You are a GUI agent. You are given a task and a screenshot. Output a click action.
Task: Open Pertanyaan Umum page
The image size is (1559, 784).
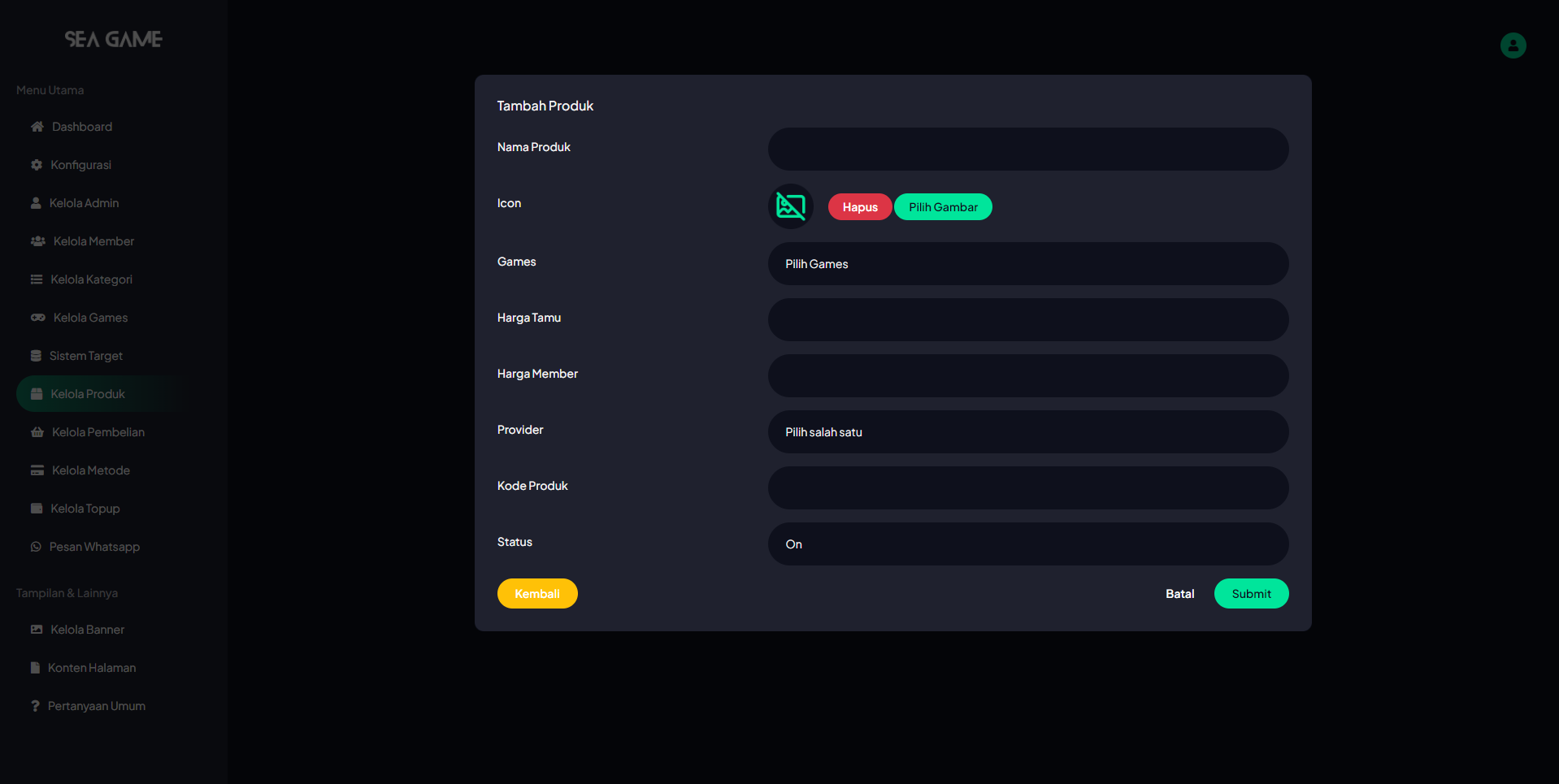pos(98,706)
